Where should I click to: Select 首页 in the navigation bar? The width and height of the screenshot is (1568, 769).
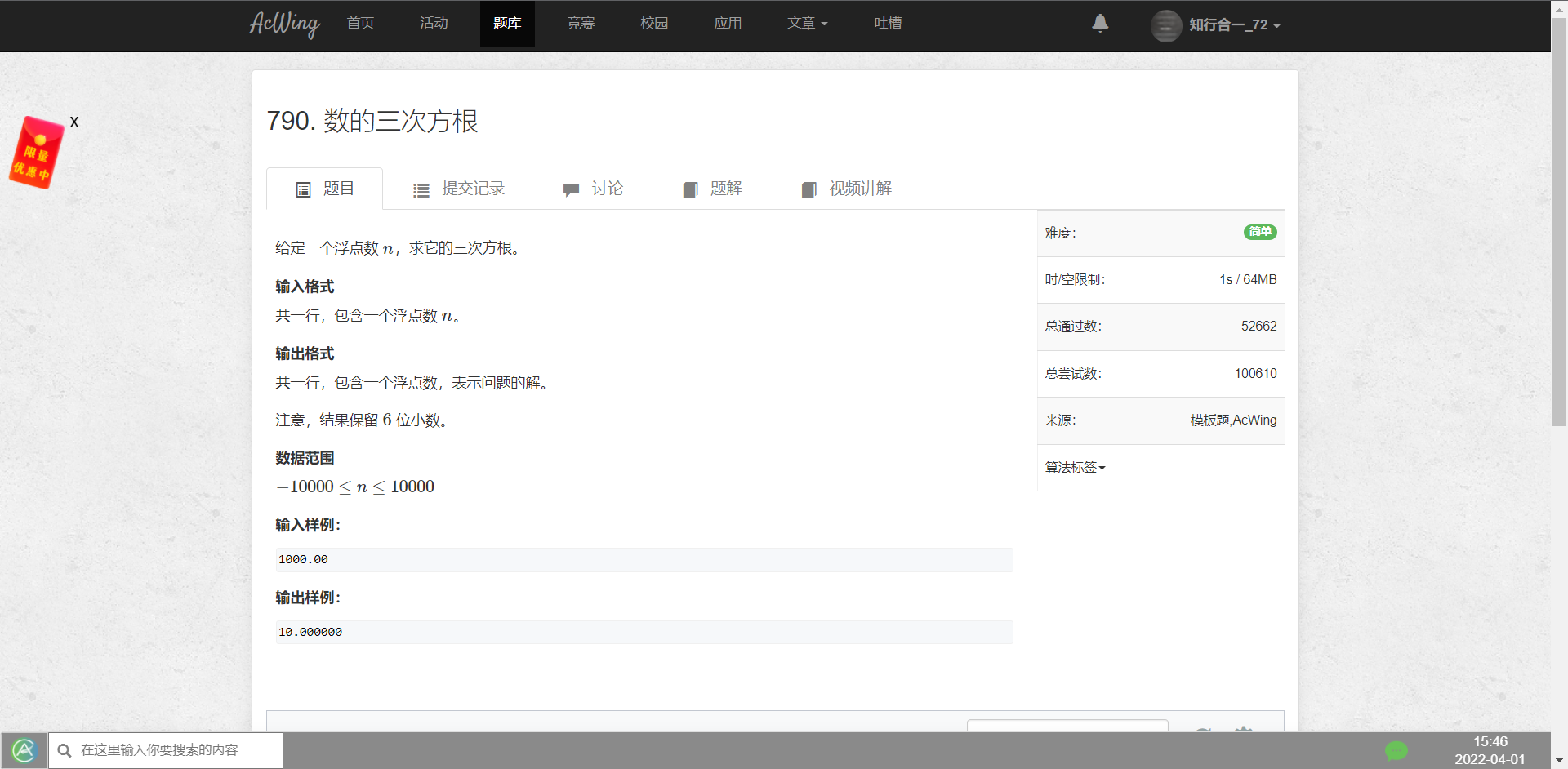(360, 23)
